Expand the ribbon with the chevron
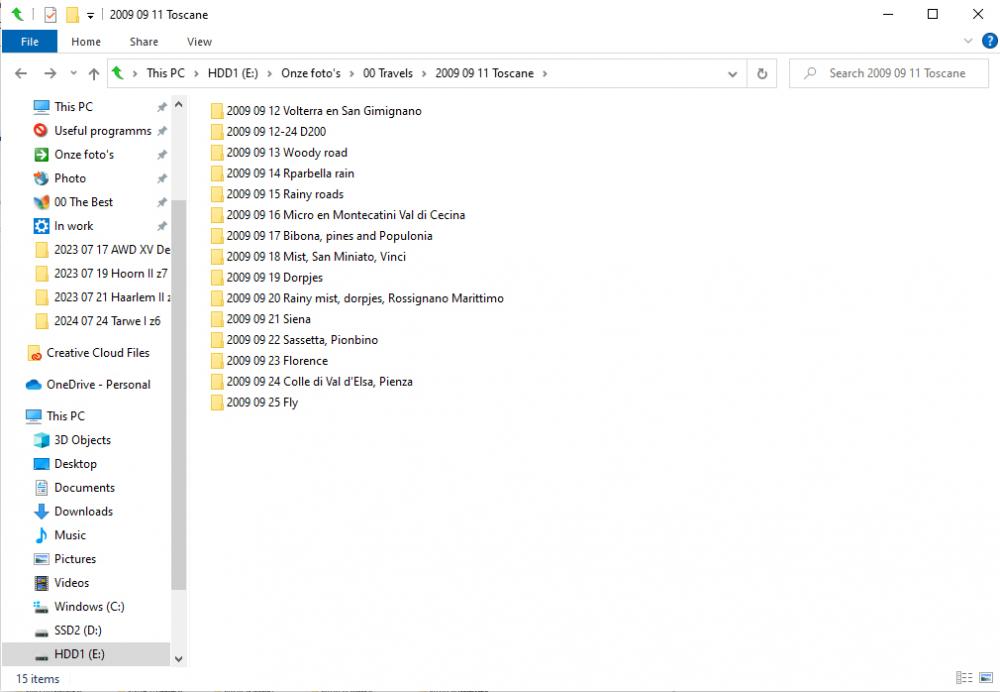This screenshot has width=1000, height=692. click(967, 41)
